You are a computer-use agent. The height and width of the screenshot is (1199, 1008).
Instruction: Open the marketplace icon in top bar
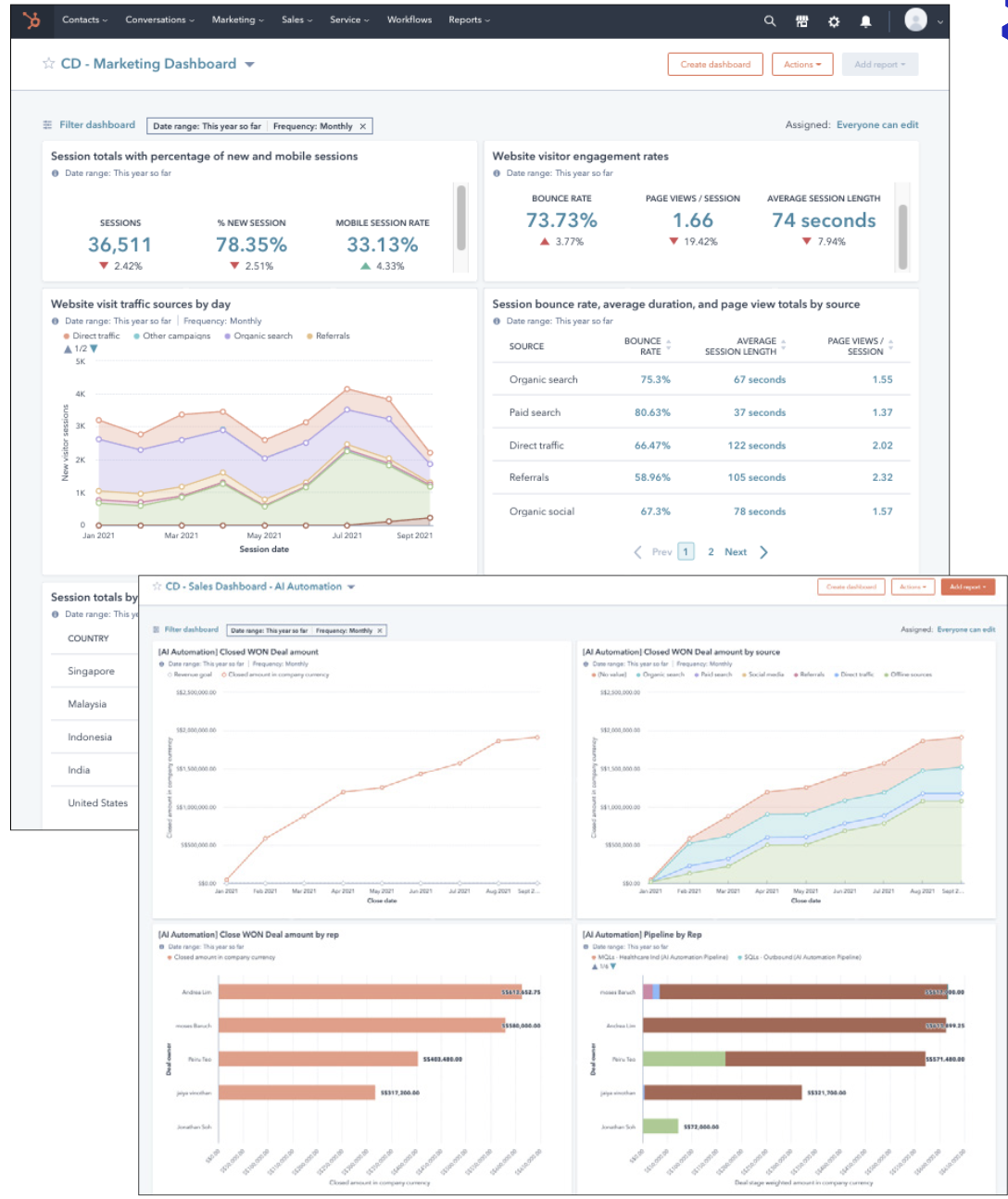pyautogui.click(x=801, y=20)
